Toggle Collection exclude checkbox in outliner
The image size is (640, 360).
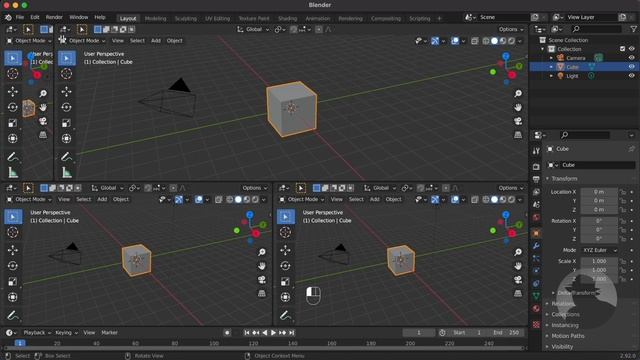622,49
